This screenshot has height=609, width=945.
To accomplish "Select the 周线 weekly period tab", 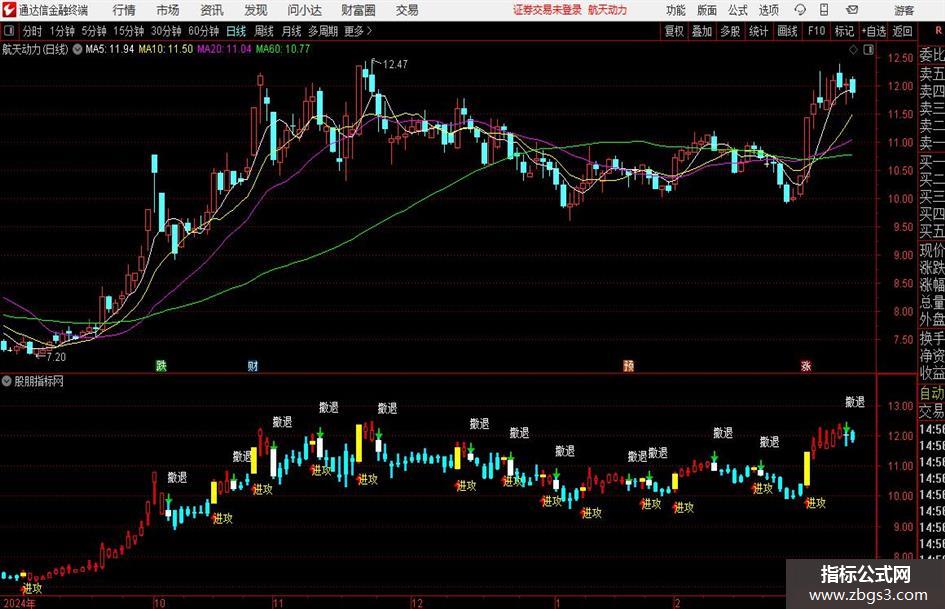I will click(263, 31).
